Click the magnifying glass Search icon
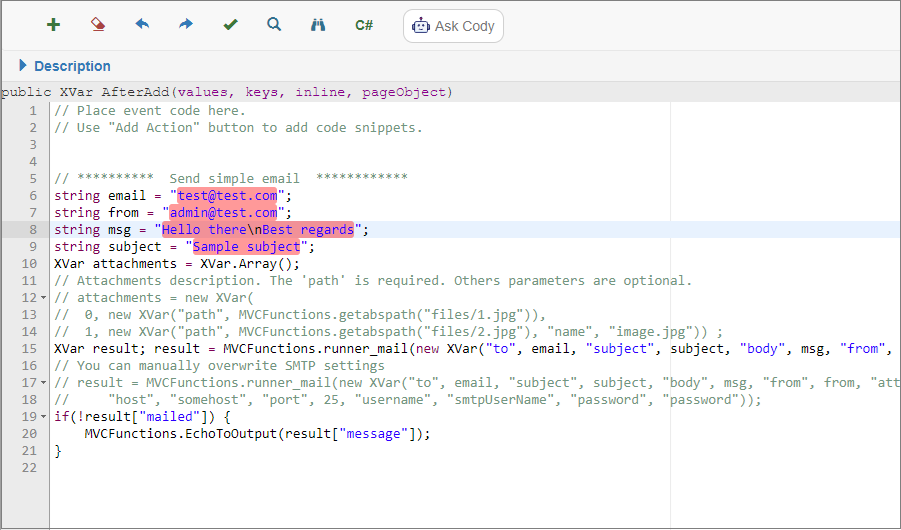The image size is (901, 530). click(x=274, y=25)
